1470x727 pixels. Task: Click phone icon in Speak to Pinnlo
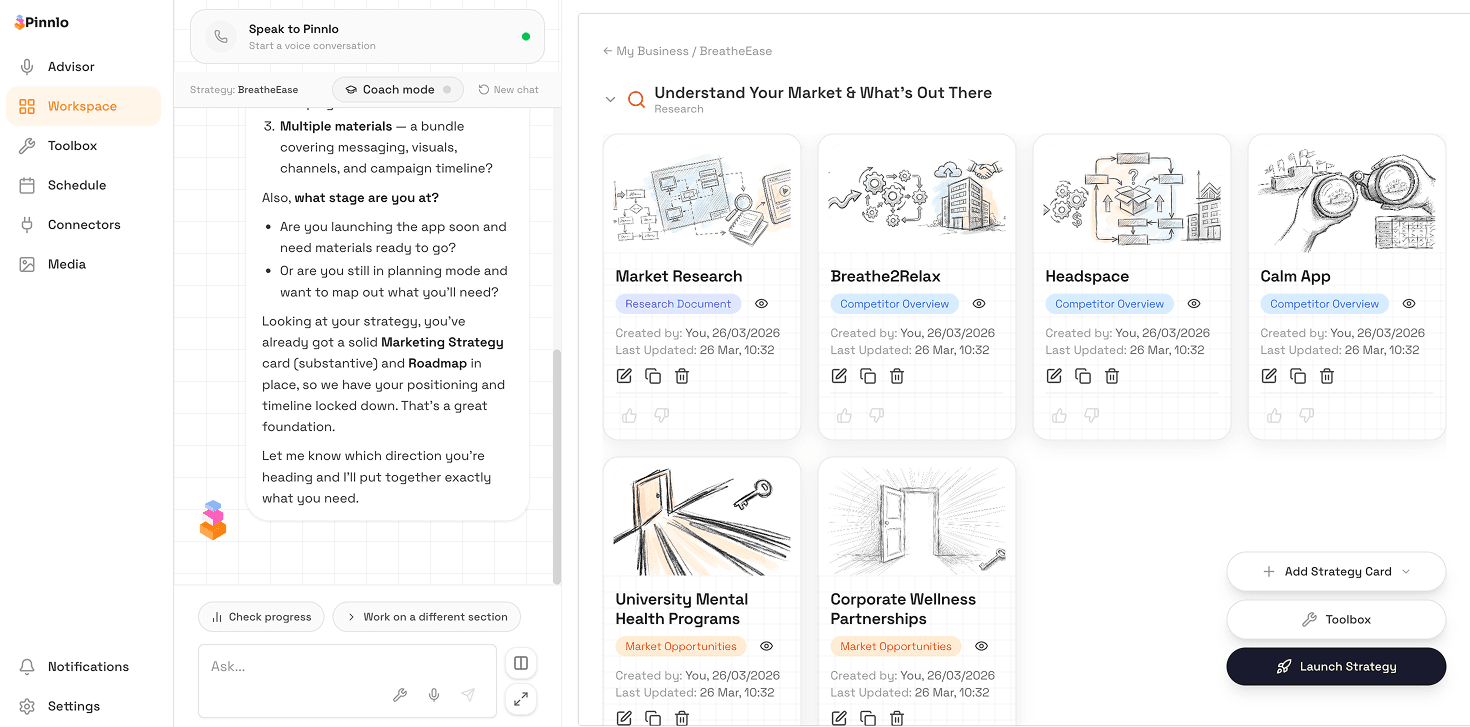[220, 37]
